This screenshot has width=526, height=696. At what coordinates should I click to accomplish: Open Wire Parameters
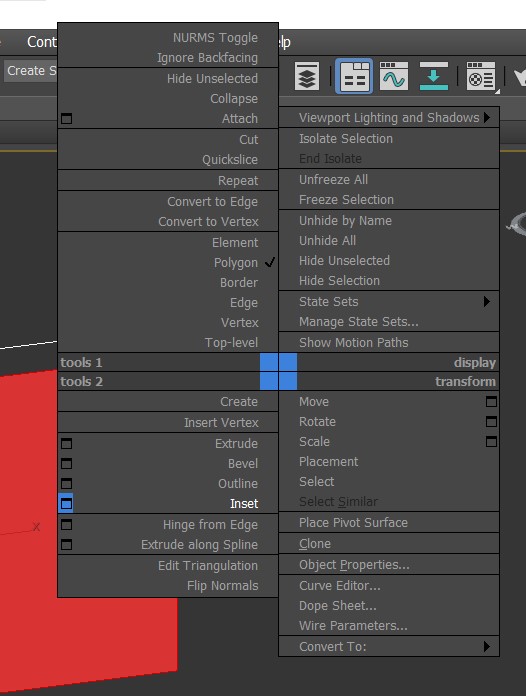click(353, 626)
